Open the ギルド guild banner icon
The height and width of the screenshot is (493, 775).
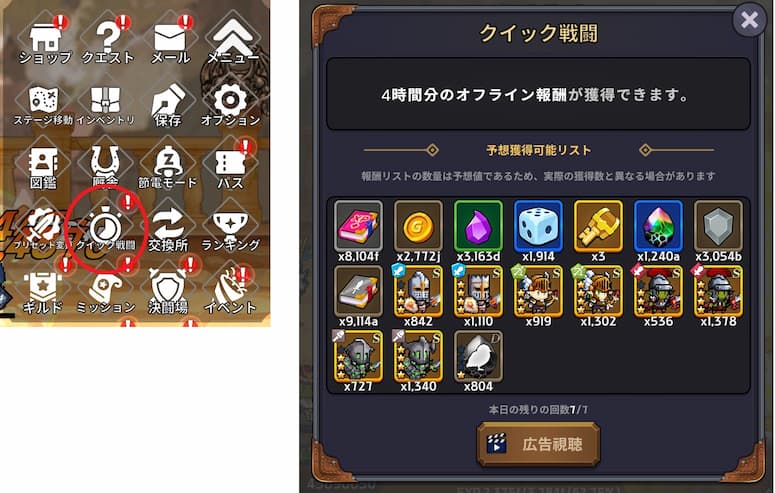tap(43, 293)
